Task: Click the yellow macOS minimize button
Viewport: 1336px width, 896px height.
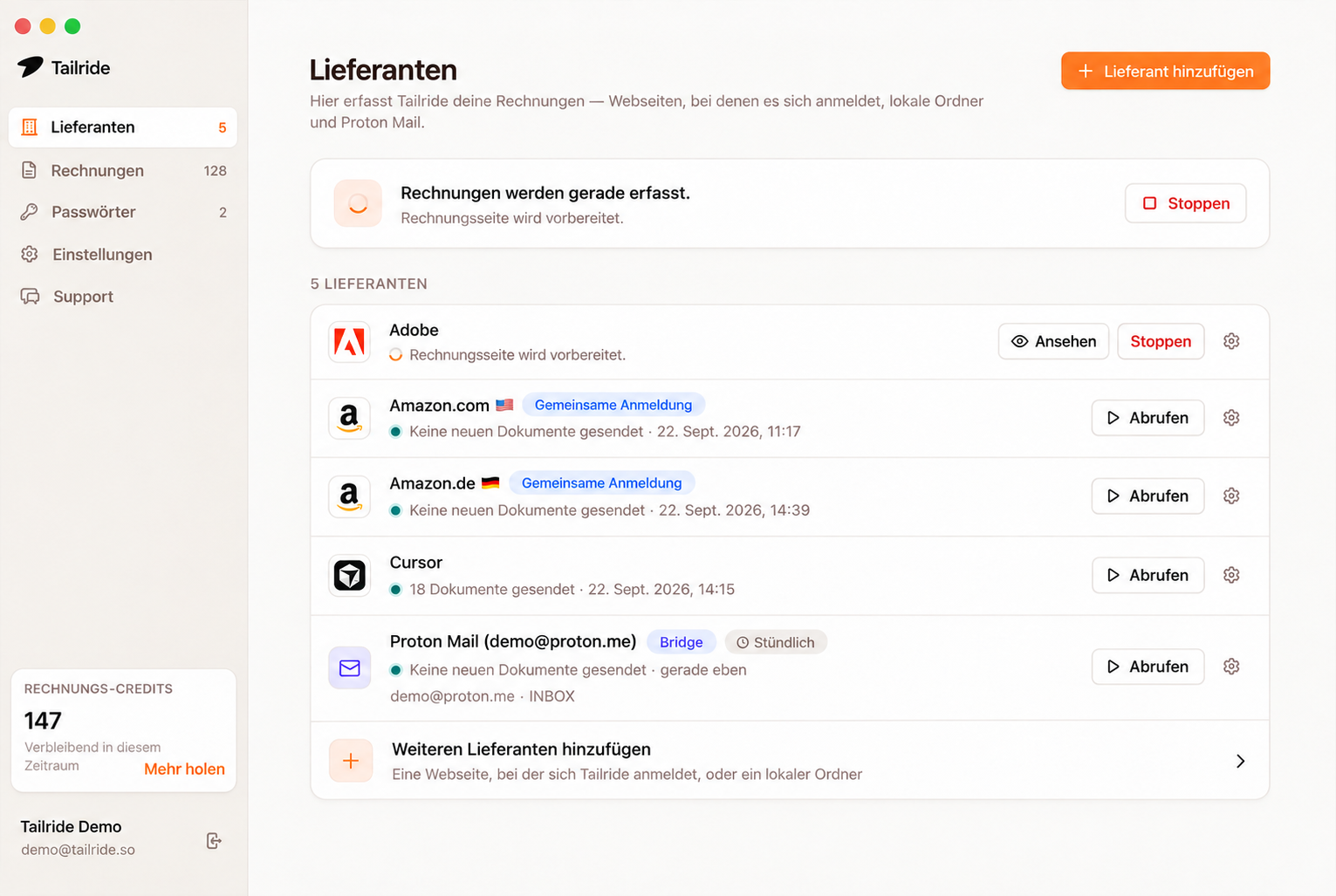Action: point(48,26)
